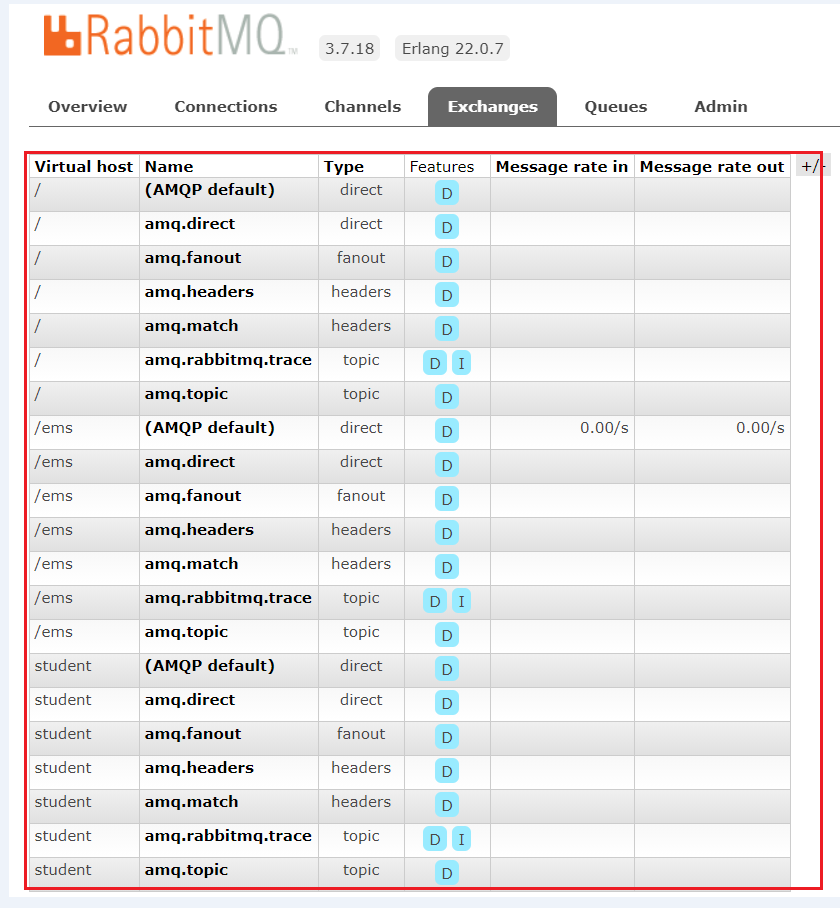Click D badge of /ems amq.fanout row

tap(447, 499)
